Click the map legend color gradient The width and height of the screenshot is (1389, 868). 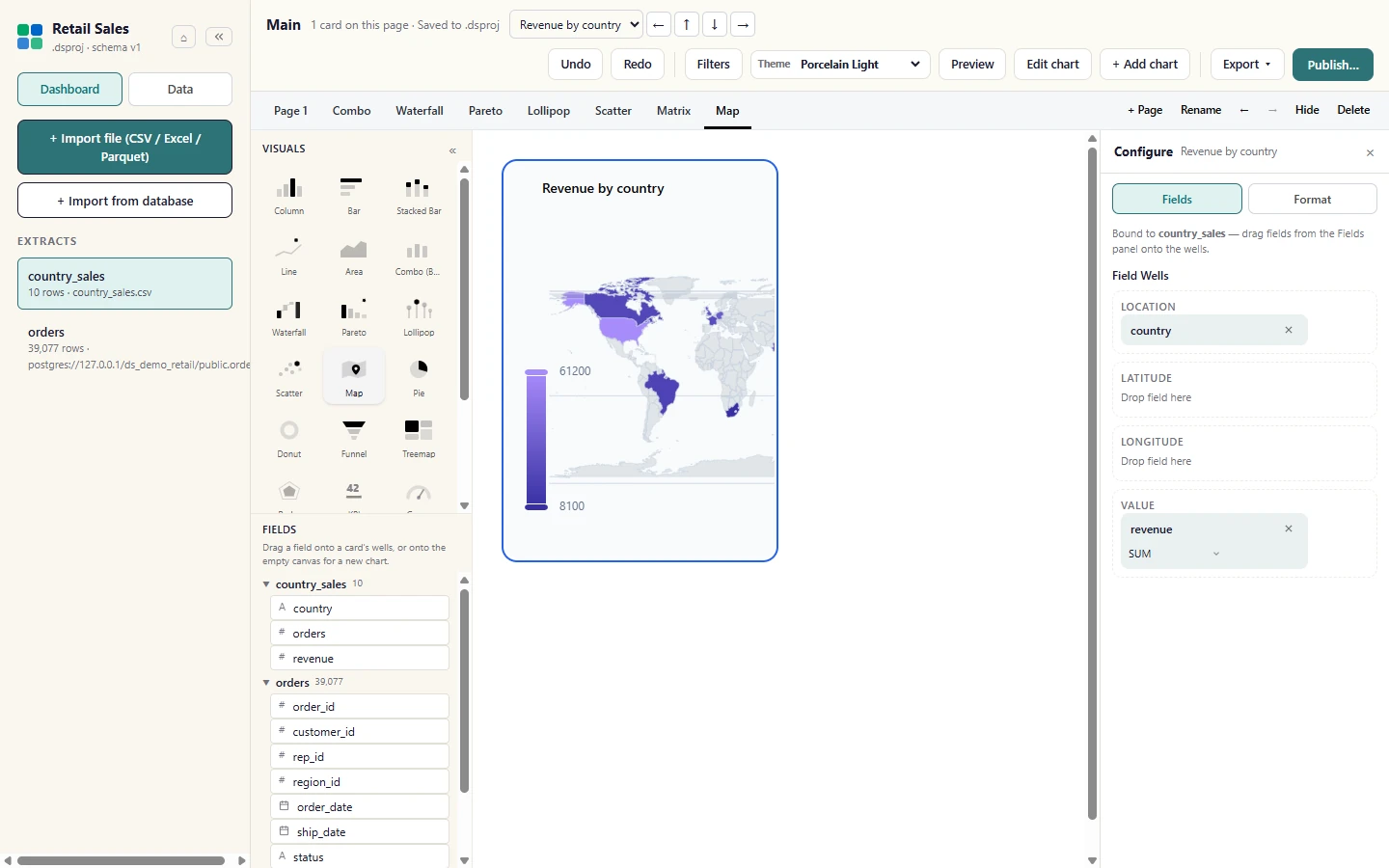536,440
